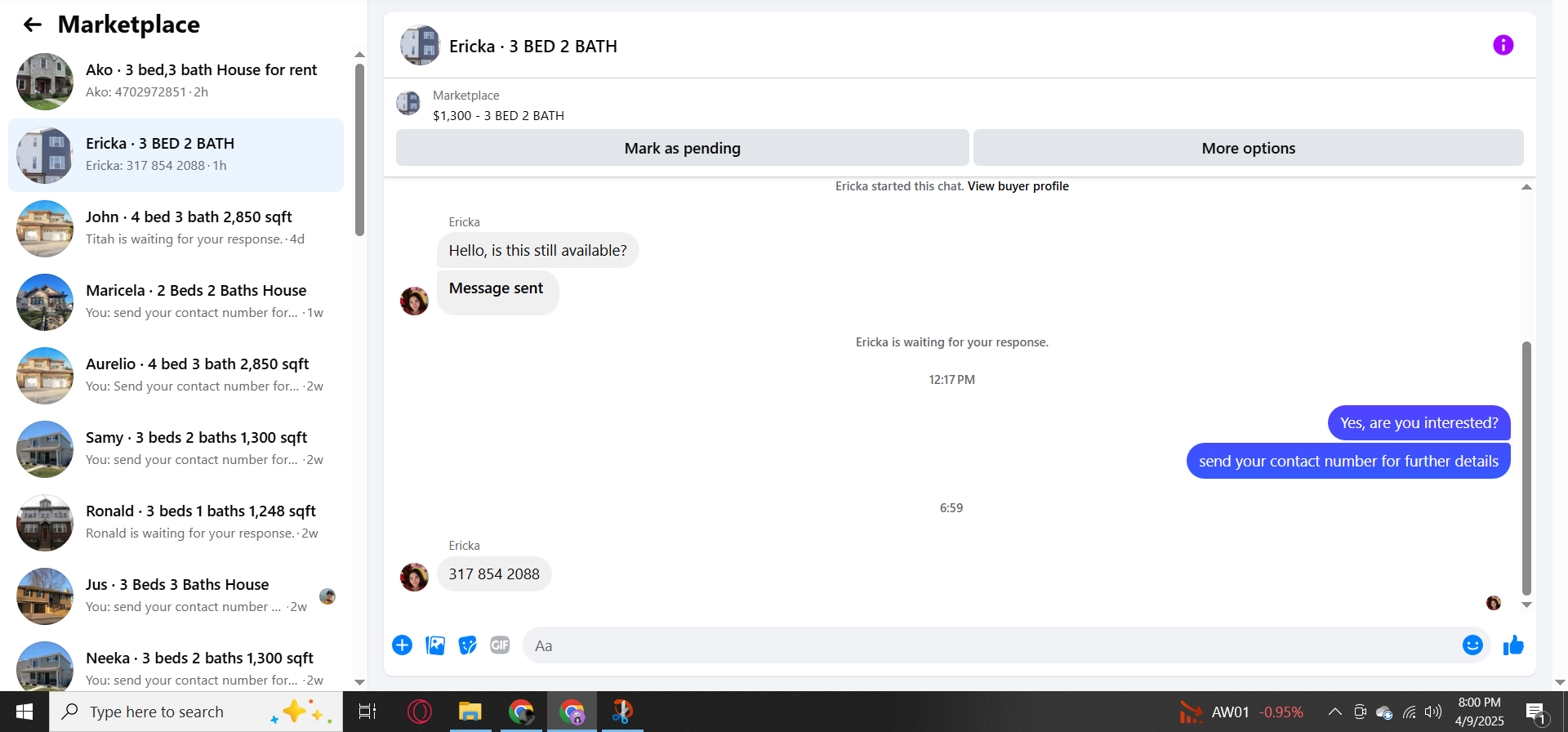Click the seen avatar on the Jus conversation
Viewport: 1568px width, 732px height.
click(327, 596)
